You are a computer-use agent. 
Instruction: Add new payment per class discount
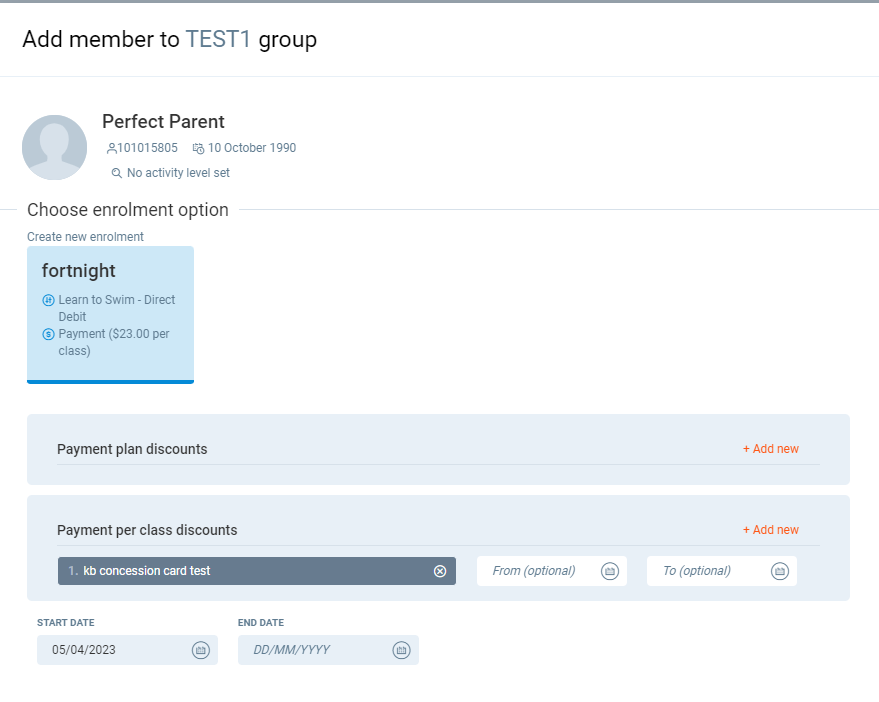pos(770,530)
